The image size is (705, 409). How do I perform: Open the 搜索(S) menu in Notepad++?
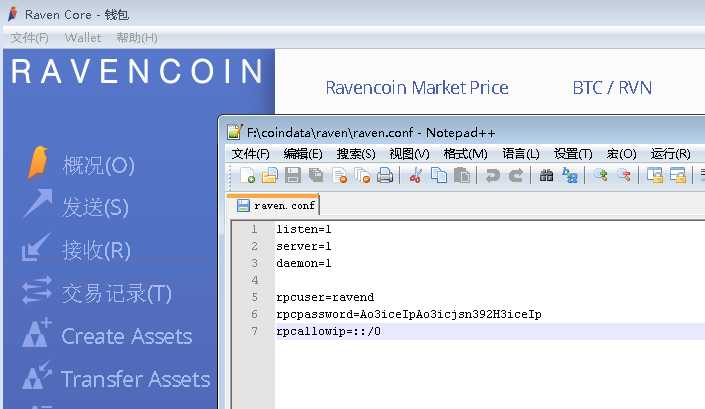point(356,154)
